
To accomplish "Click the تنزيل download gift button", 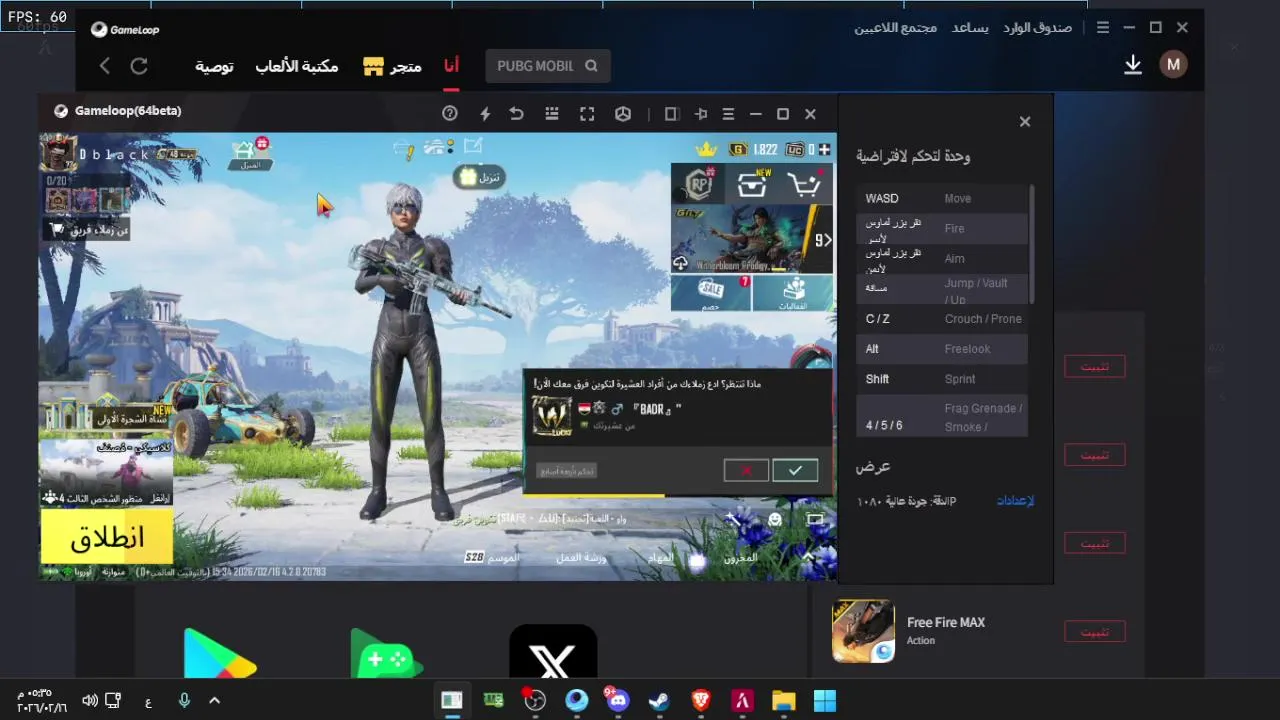I will pyautogui.click(x=478, y=177).
